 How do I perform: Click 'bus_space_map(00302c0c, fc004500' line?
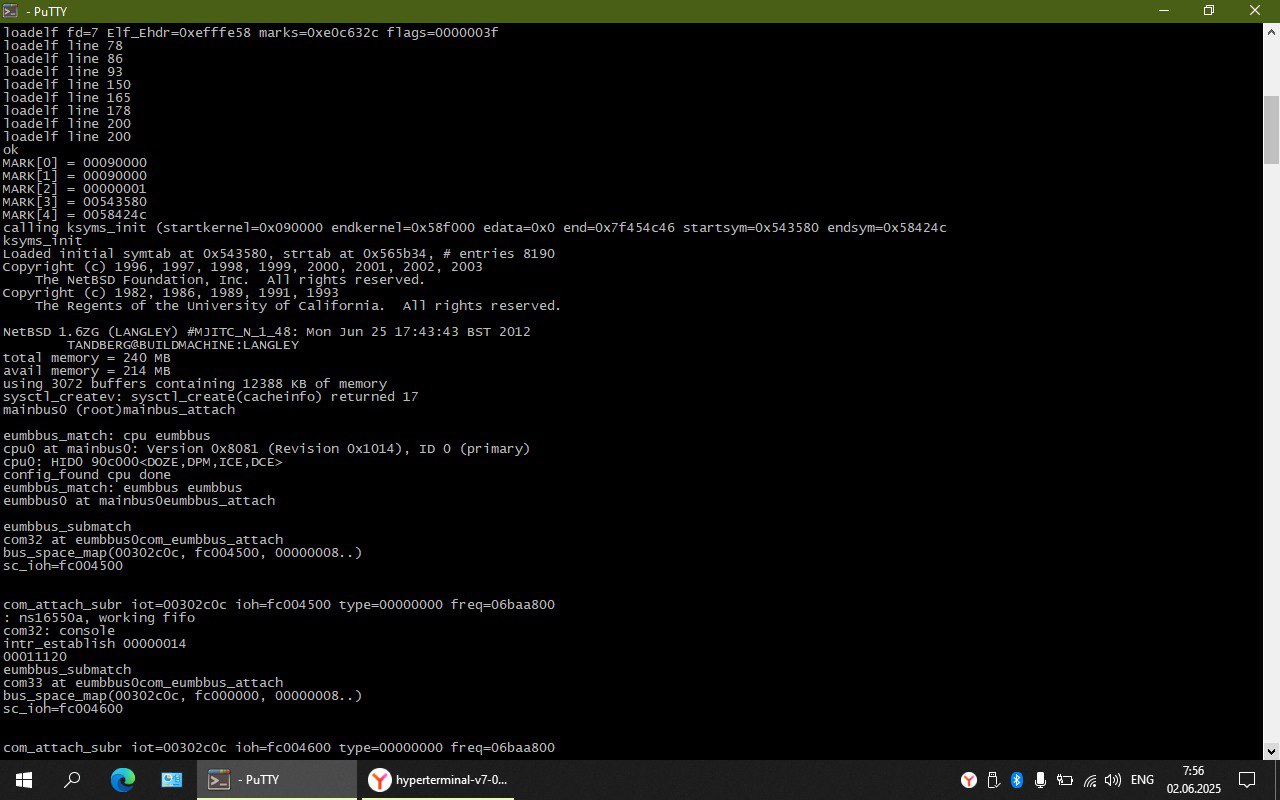(x=183, y=553)
